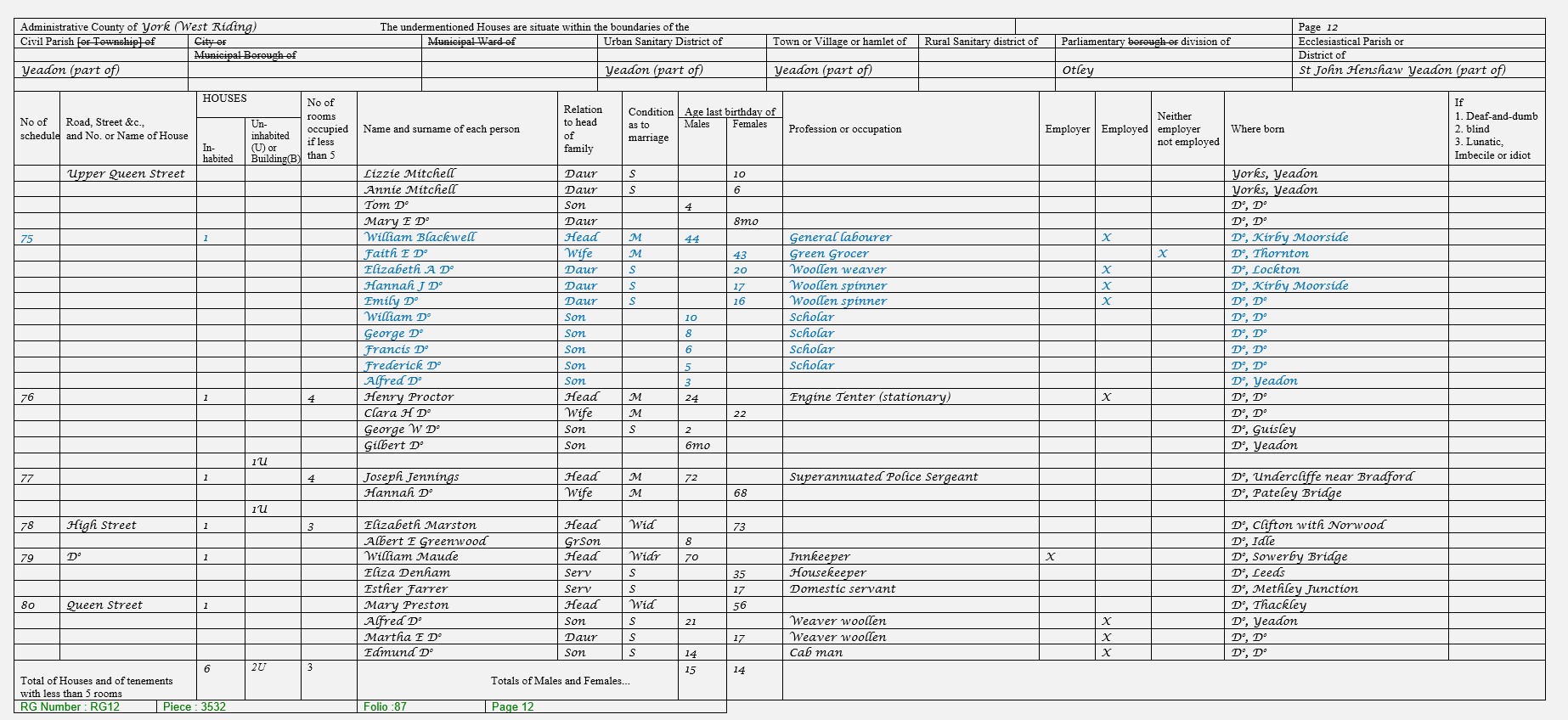The height and width of the screenshot is (720, 1568).
Task: Select the Relation to head of family header
Action: (583, 129)
